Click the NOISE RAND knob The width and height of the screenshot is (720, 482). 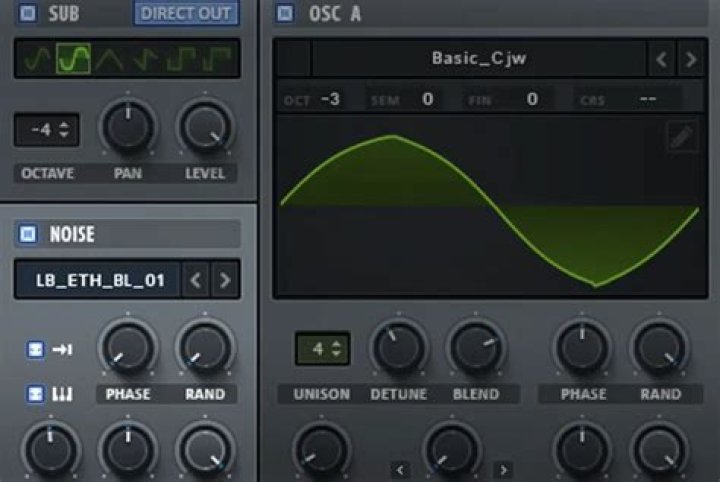(205, 347)
